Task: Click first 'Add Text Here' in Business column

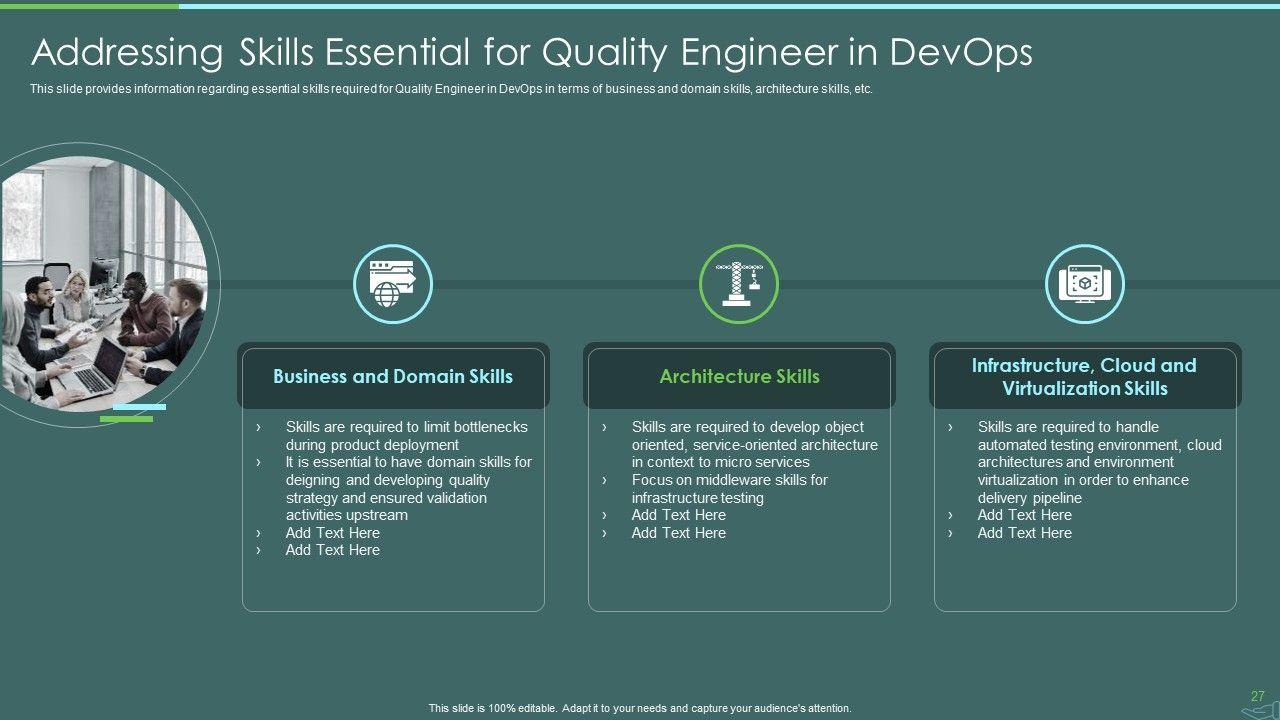Action: (332, 533)
